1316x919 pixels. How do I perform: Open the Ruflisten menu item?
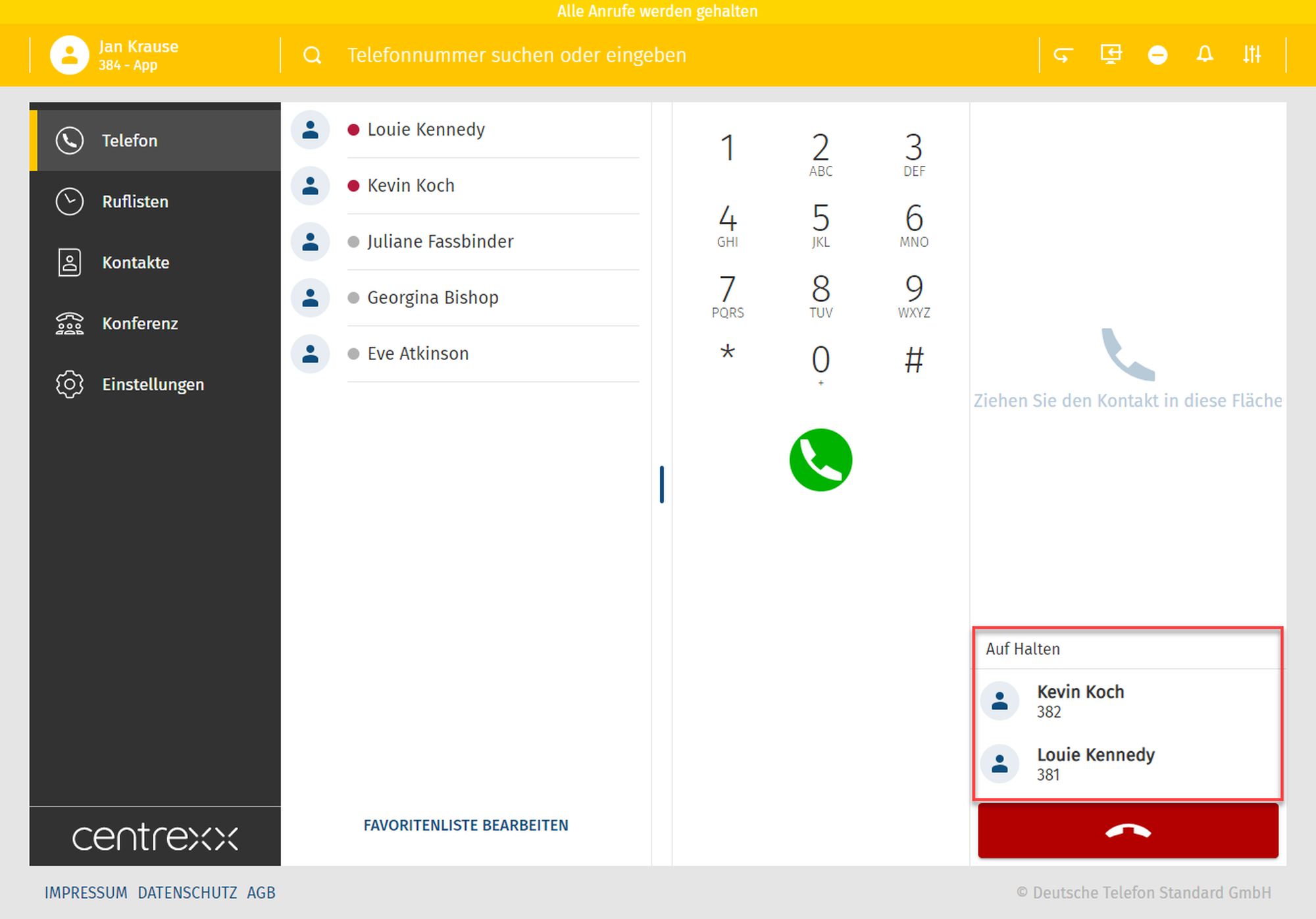(x=135, y=201)
